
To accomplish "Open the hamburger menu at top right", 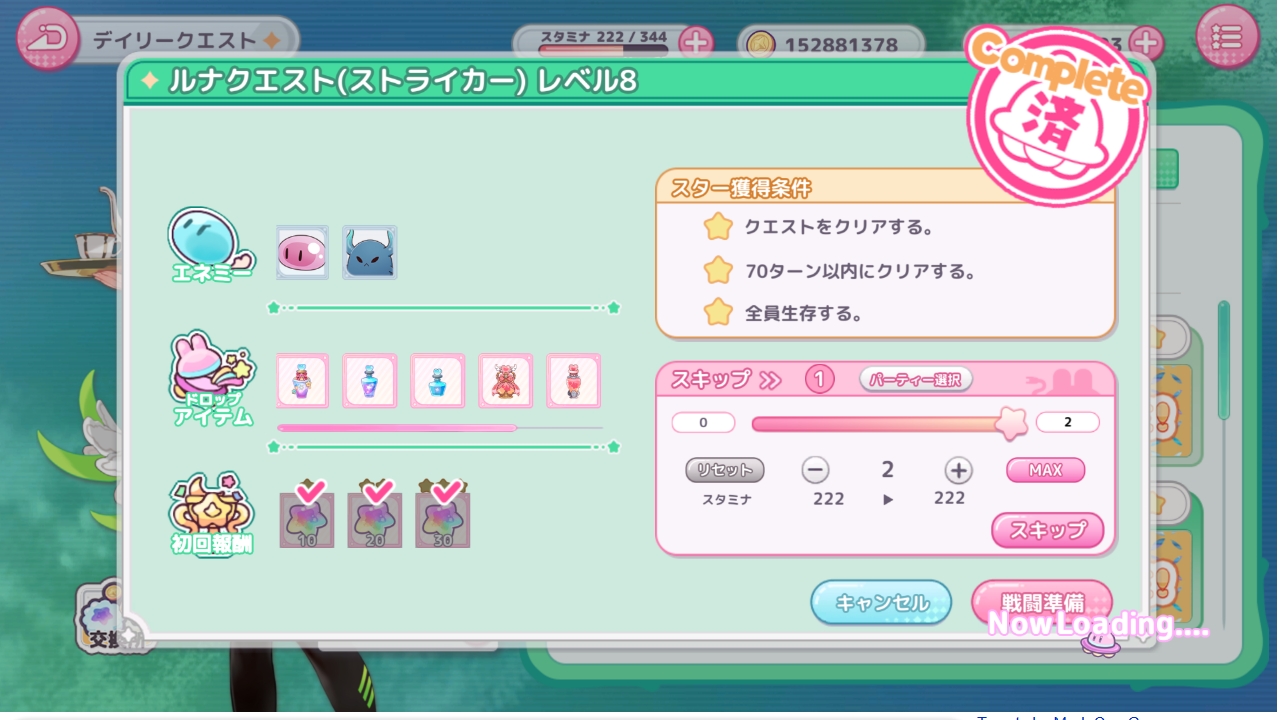I will point(1227,37).
